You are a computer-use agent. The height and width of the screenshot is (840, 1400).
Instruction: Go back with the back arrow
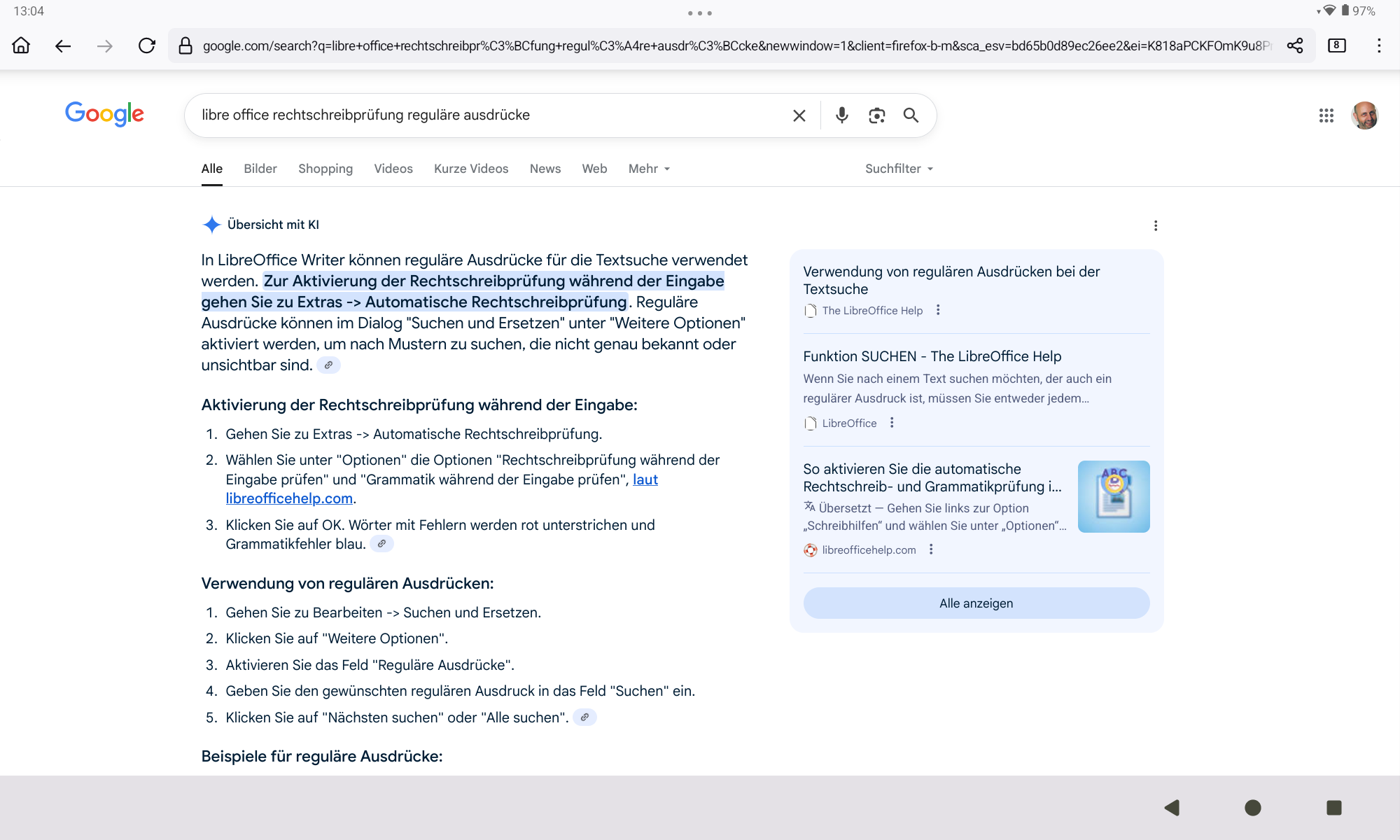63,45
